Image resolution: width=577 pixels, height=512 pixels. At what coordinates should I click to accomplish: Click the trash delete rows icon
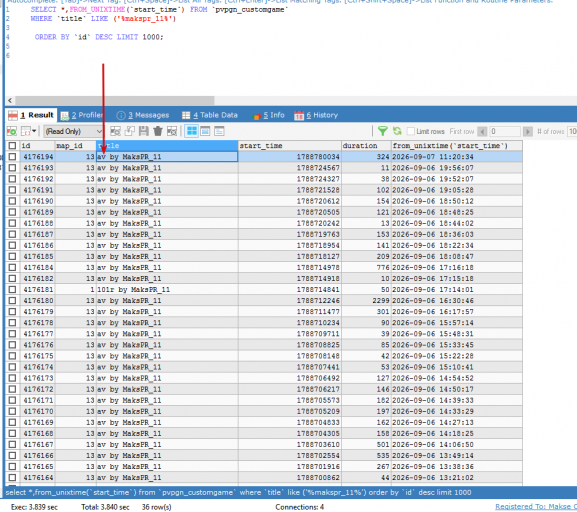pos(158,131)
